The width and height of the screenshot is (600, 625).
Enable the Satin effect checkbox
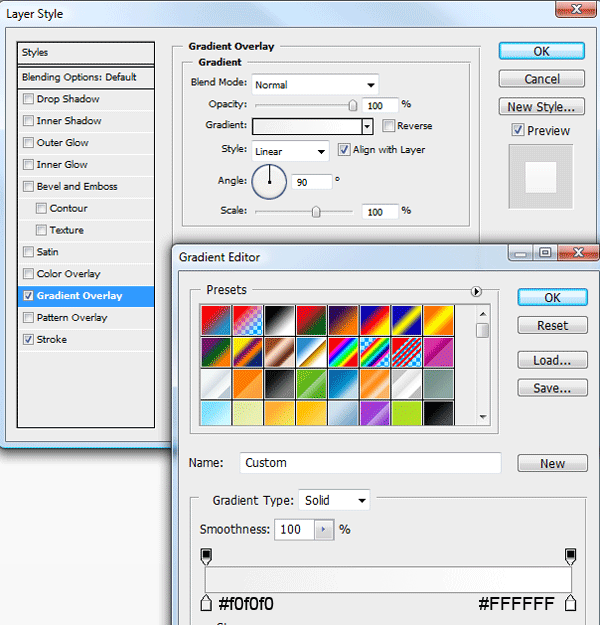point(28,252)
